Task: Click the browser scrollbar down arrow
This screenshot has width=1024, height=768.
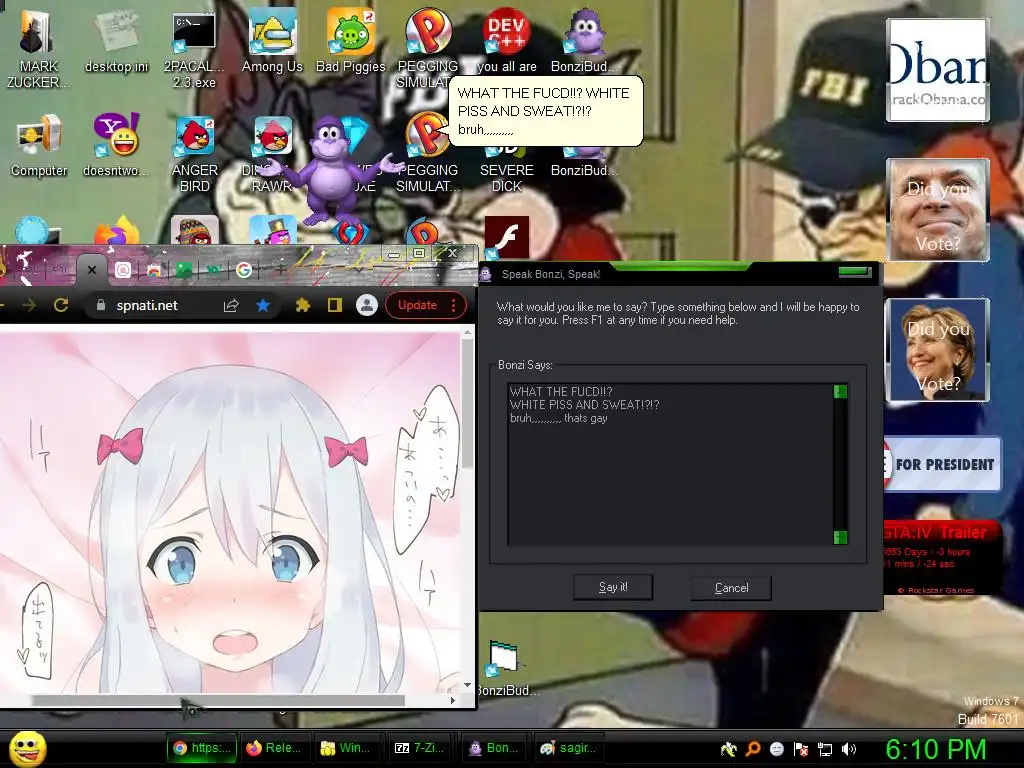Action: pyautogui.click(x=467, y=685)
